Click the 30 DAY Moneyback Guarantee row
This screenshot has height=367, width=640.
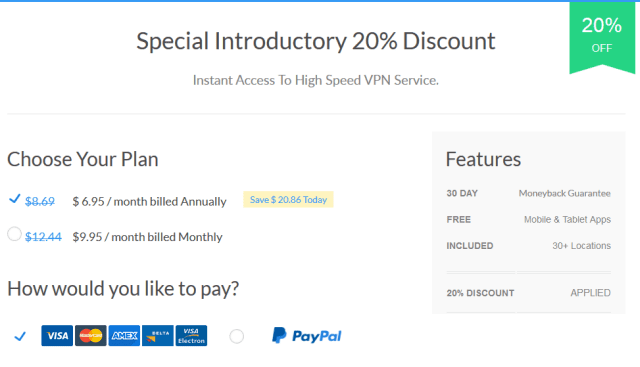[529, 193]
